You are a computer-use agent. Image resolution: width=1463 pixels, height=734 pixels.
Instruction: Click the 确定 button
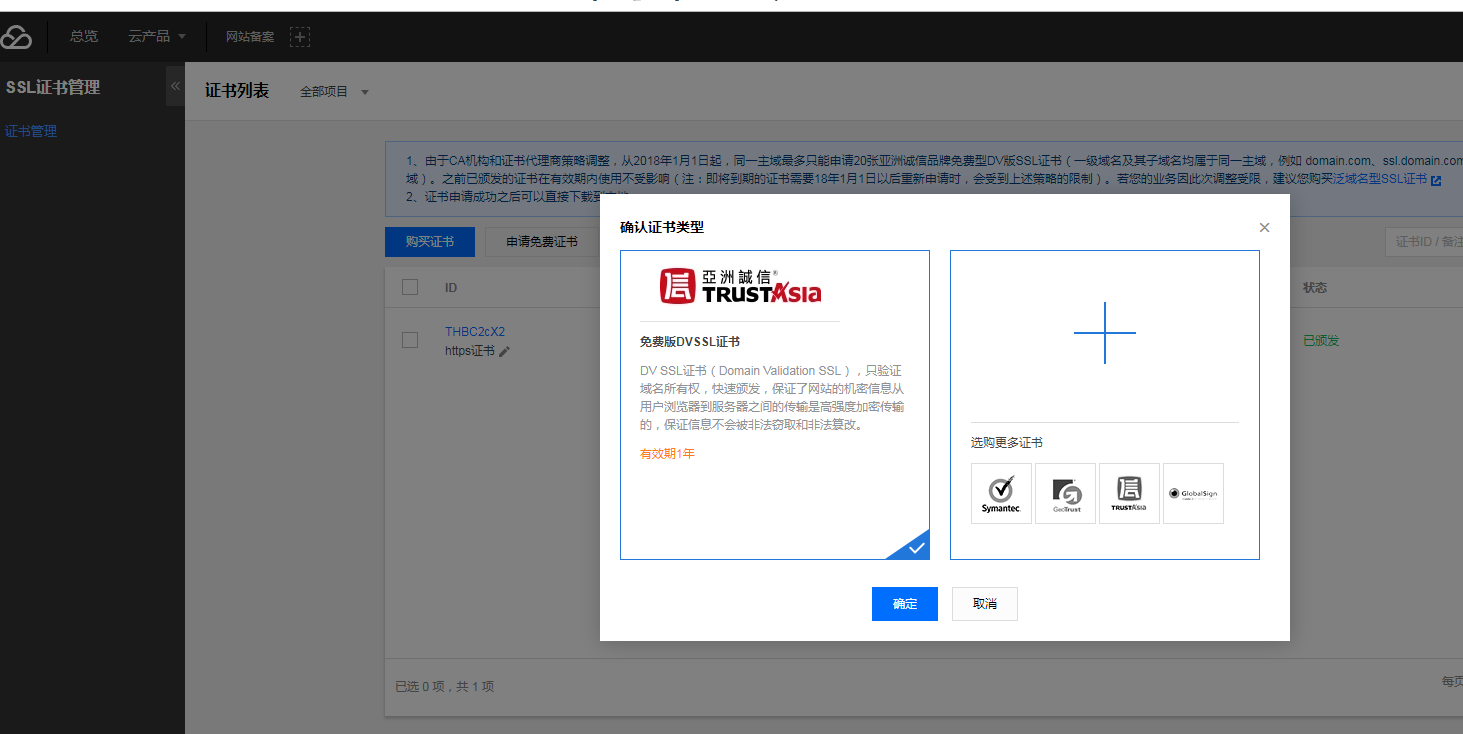[905, 604]
